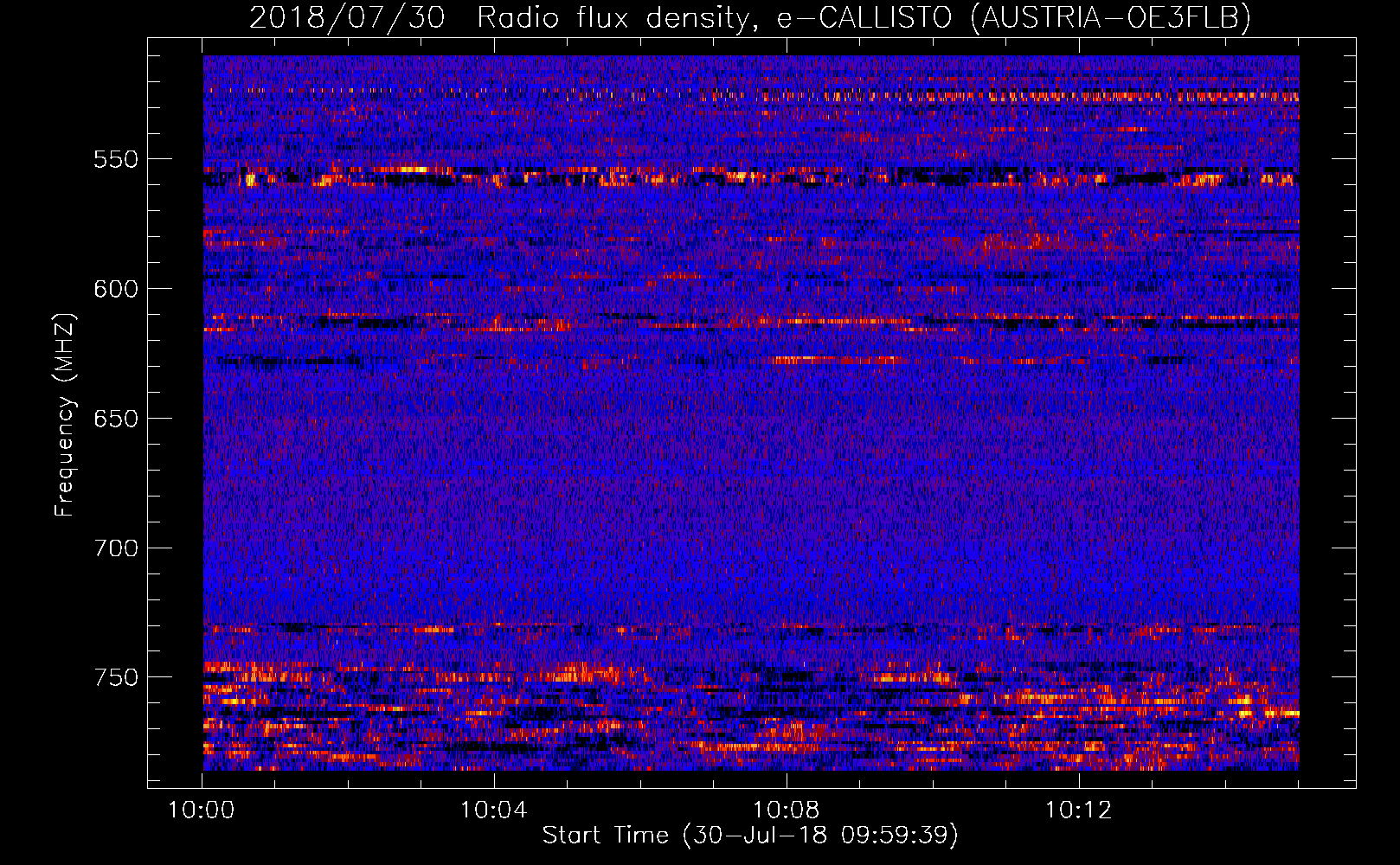Click the 10:00 time tick label
The width and height of the screenshot is (1400, 865).
coord(202,811)
